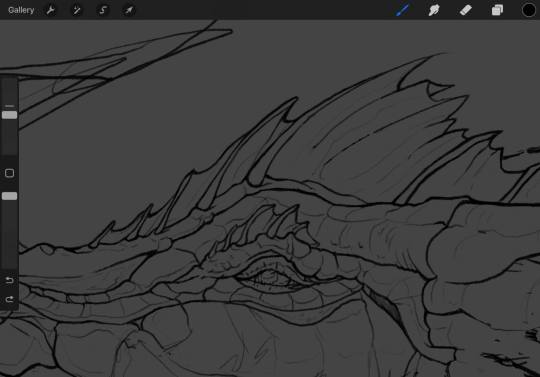The height and width of the screenshot is (377, 540).
Task: Click the brush size slider handle
Action: click(9, 115)
